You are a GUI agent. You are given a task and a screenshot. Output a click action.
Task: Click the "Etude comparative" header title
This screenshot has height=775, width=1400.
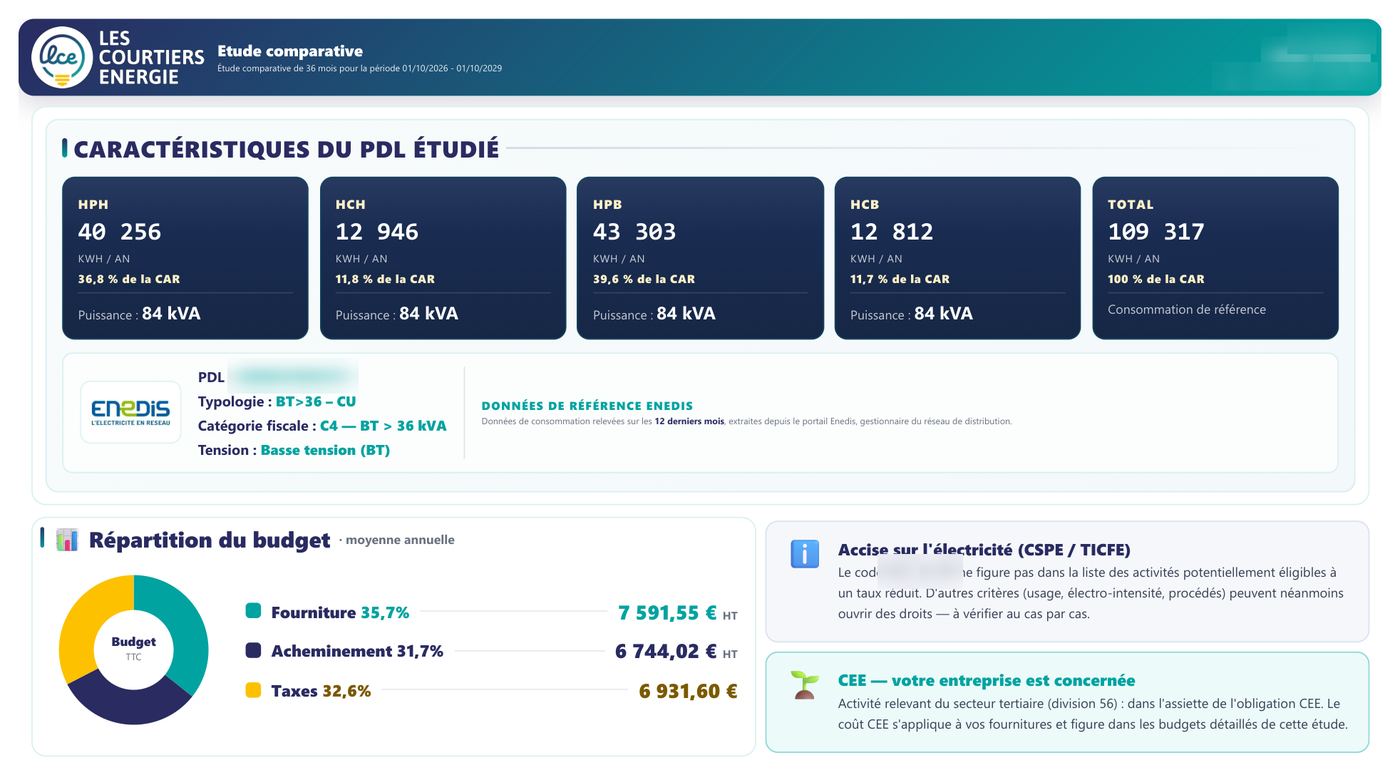(x=290, y=51)
